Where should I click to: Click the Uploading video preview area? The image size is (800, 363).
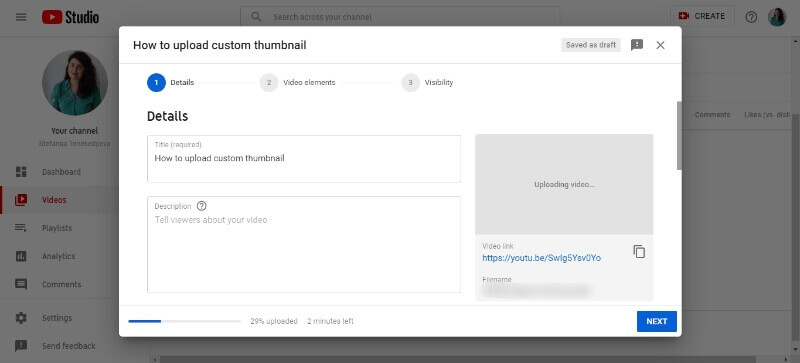pos(564,184)
